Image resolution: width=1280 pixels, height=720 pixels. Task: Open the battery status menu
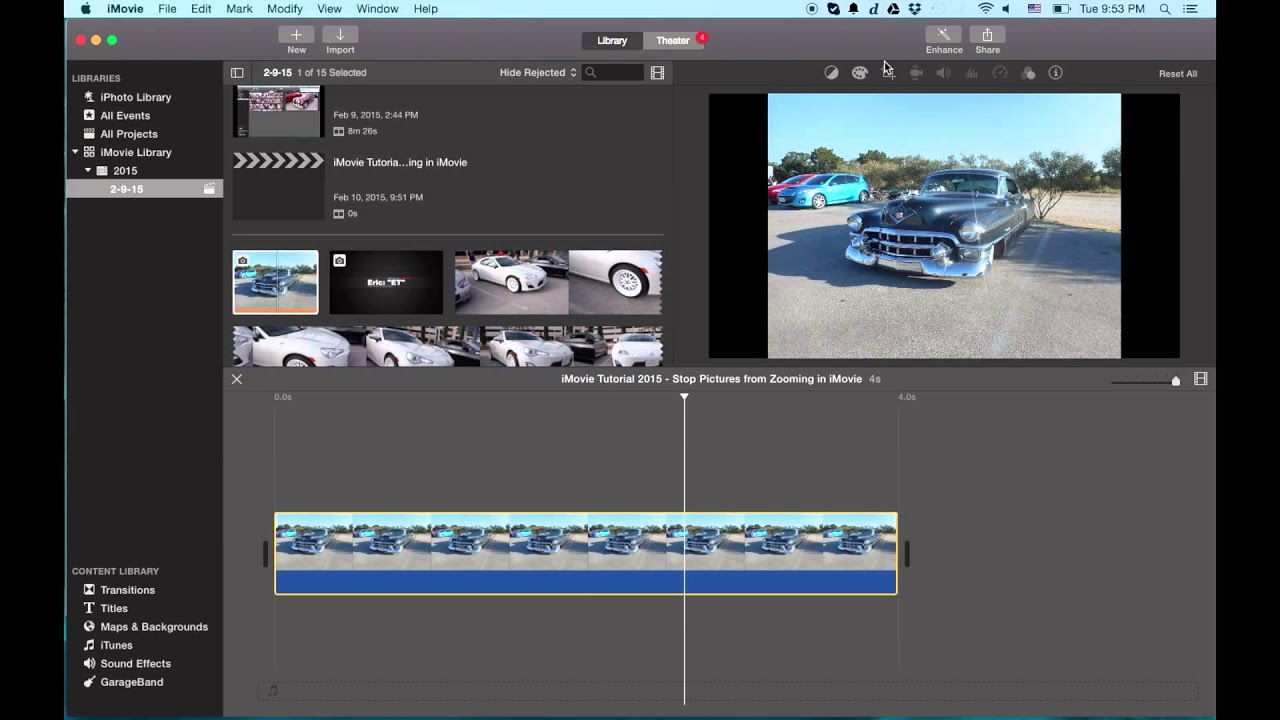[1061, 9]
